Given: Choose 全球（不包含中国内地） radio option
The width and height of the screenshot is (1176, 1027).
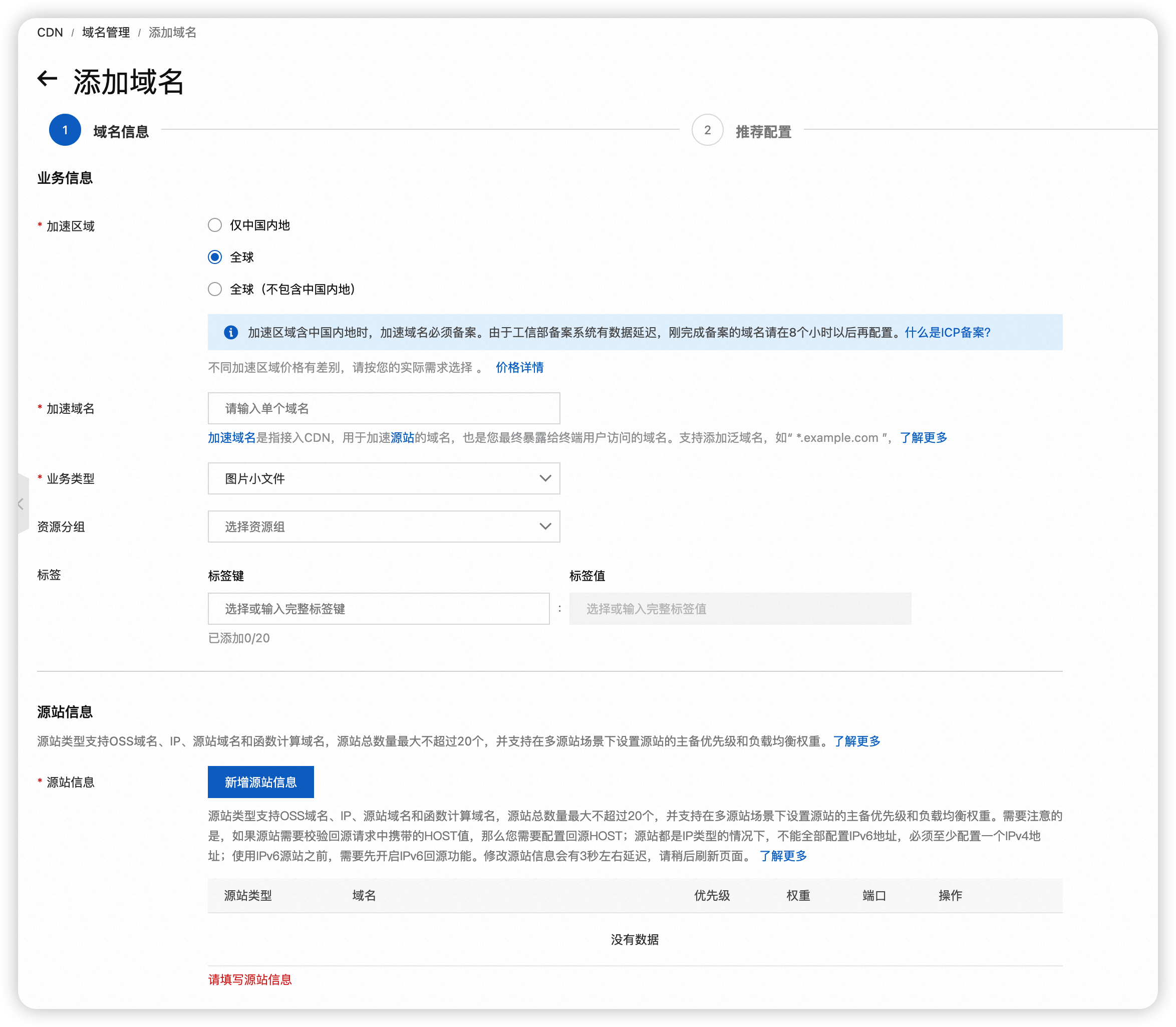Looking at the screenshot, I should coord(215,290).
